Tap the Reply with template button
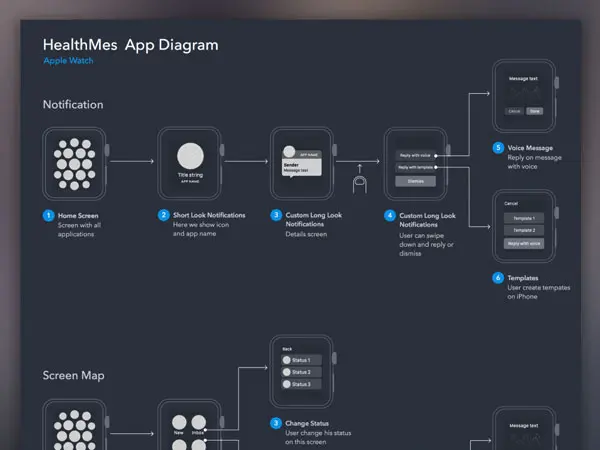 click(x=416, y=167)
